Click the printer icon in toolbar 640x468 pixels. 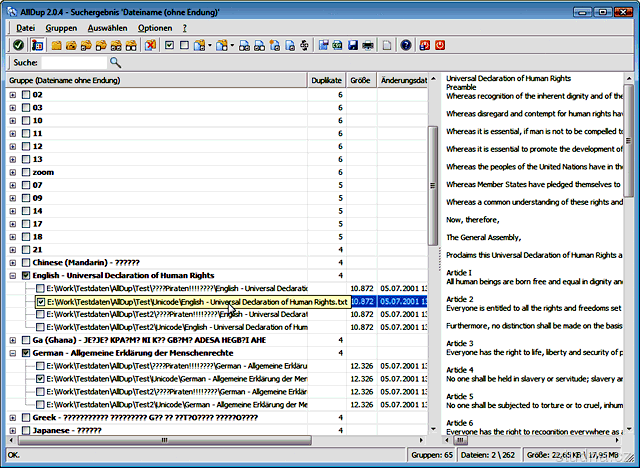(x=368, y=45)
